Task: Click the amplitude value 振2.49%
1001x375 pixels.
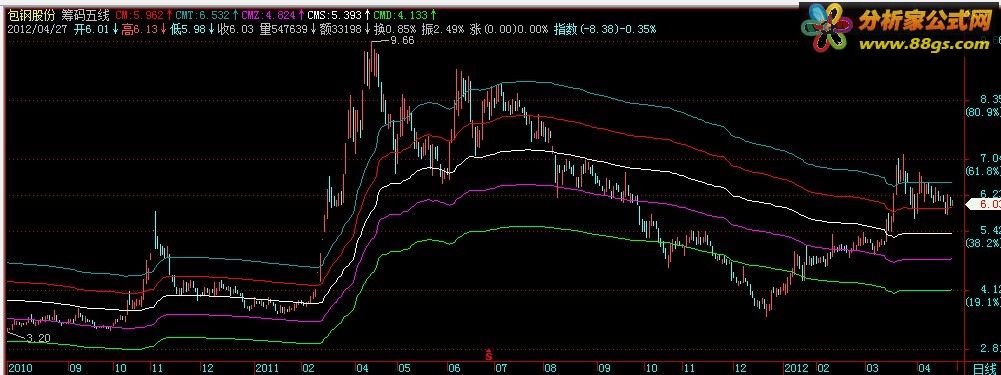Action: (x=442, y=29)
